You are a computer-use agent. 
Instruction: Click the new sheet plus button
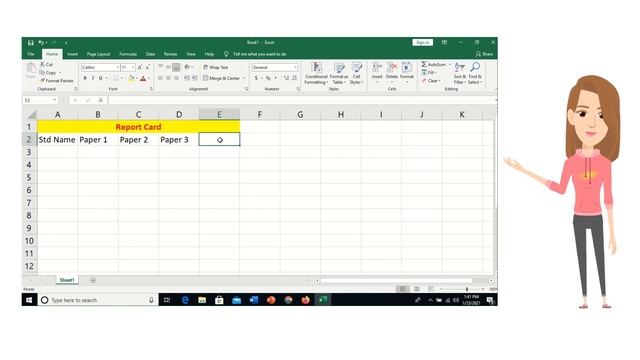[93, 280]
